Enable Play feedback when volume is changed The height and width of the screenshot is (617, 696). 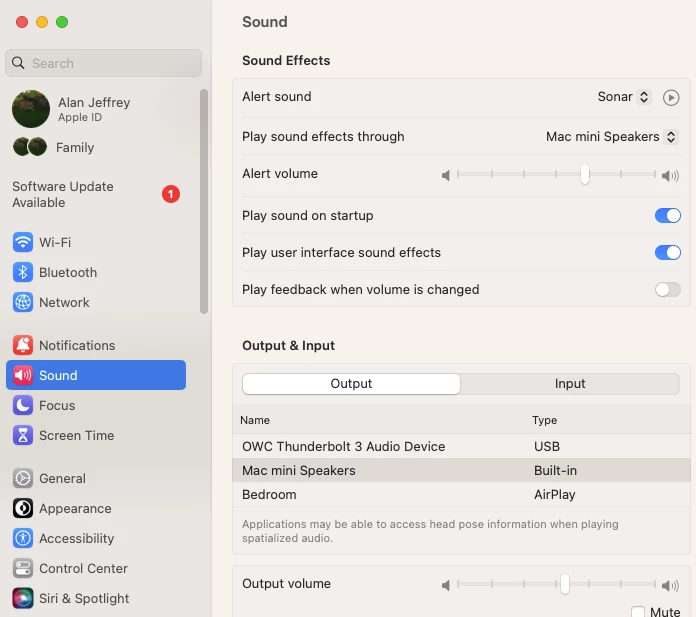[668, 290]
